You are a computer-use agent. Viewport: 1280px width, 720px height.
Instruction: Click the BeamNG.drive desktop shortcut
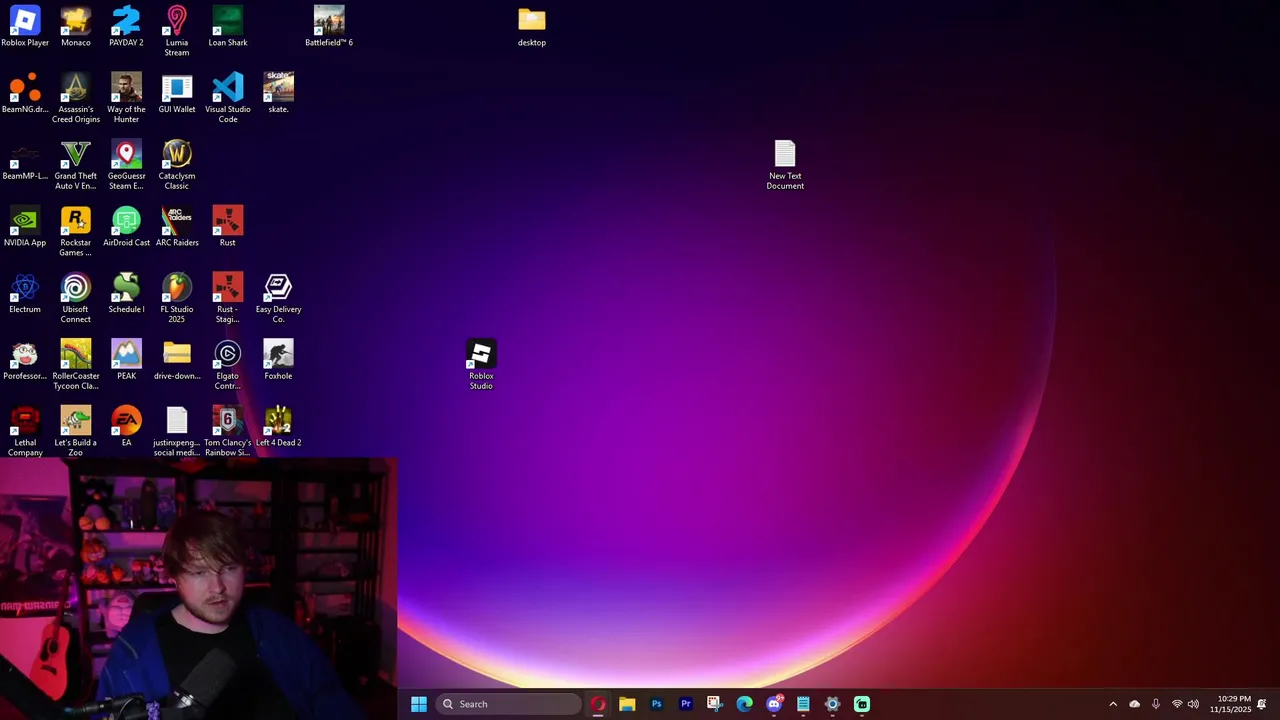coord(25,93)
